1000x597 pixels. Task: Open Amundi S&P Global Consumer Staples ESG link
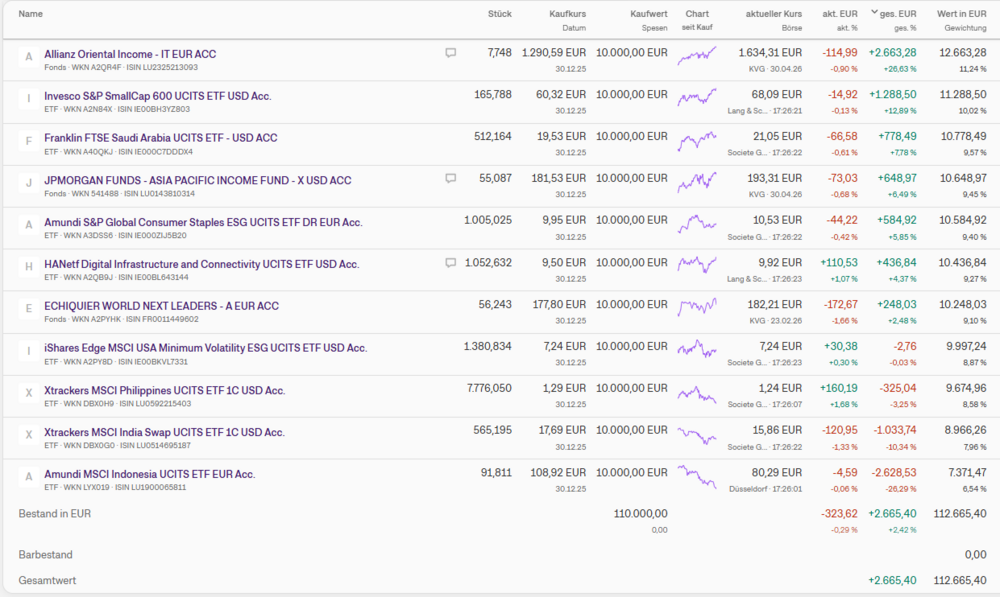(203, 222)
